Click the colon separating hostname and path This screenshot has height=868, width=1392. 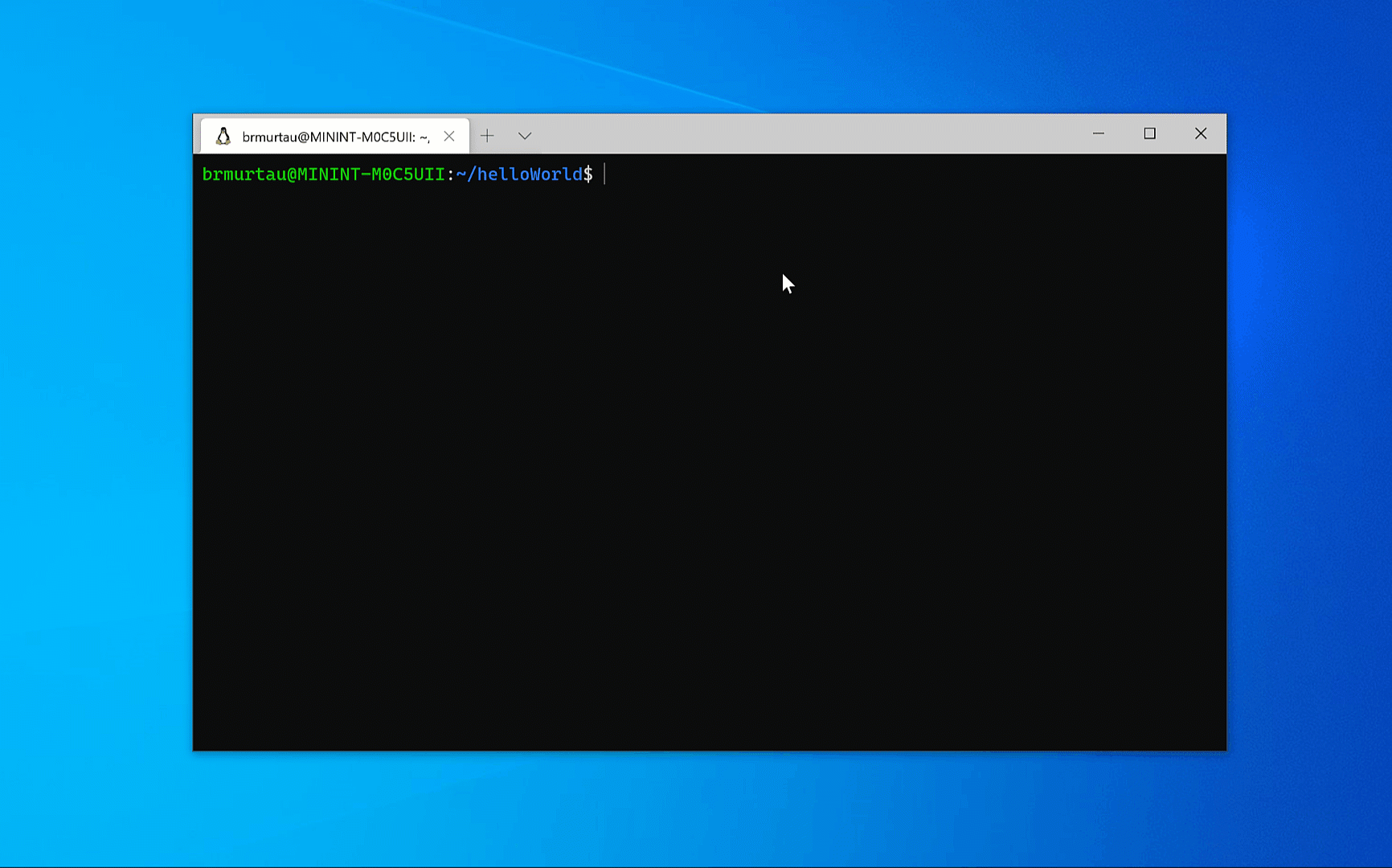pyautogui.click(x=450, y=174)
